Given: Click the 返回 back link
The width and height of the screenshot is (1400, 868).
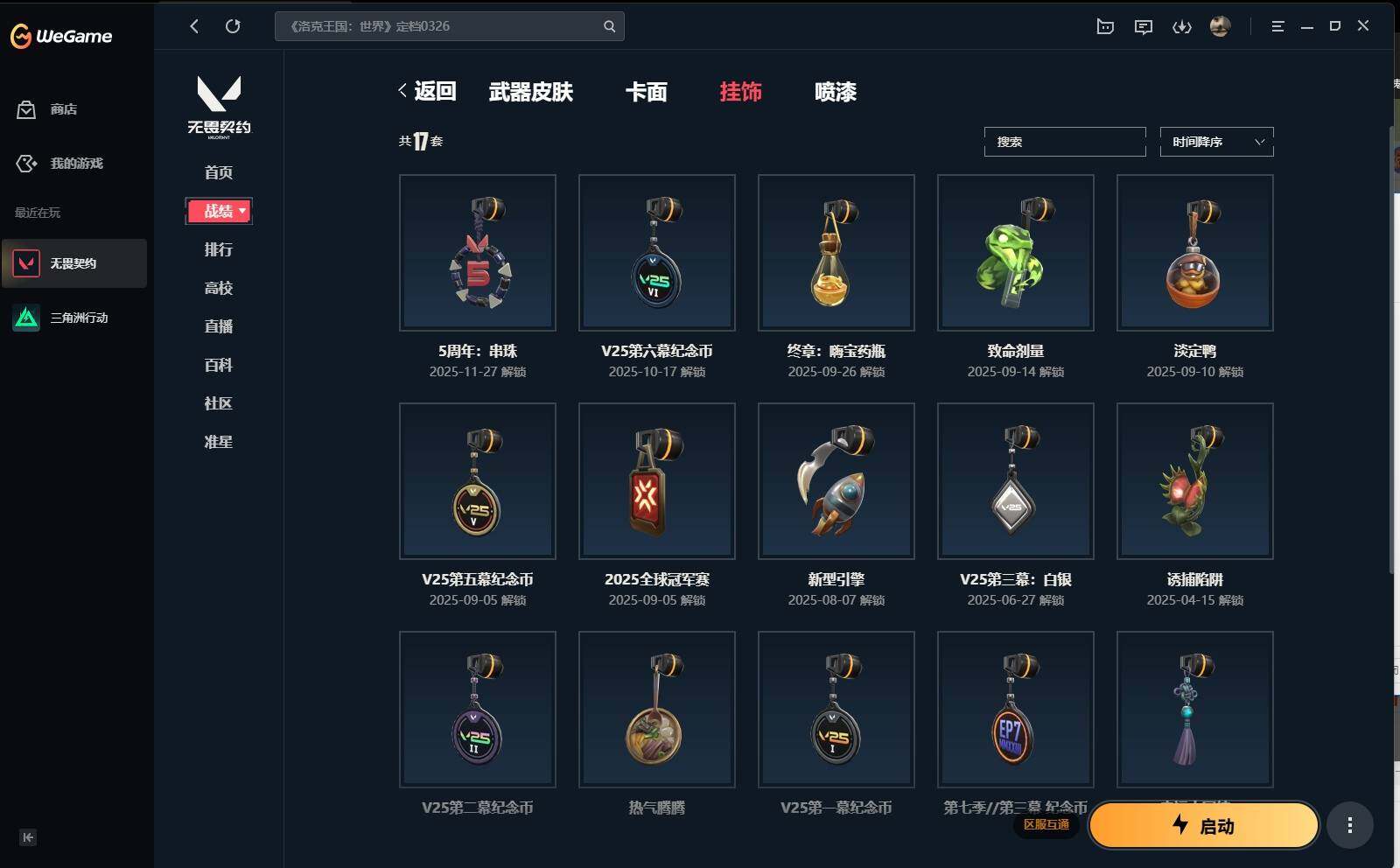Looking at the screenshot, I should (x=428, y=91).
